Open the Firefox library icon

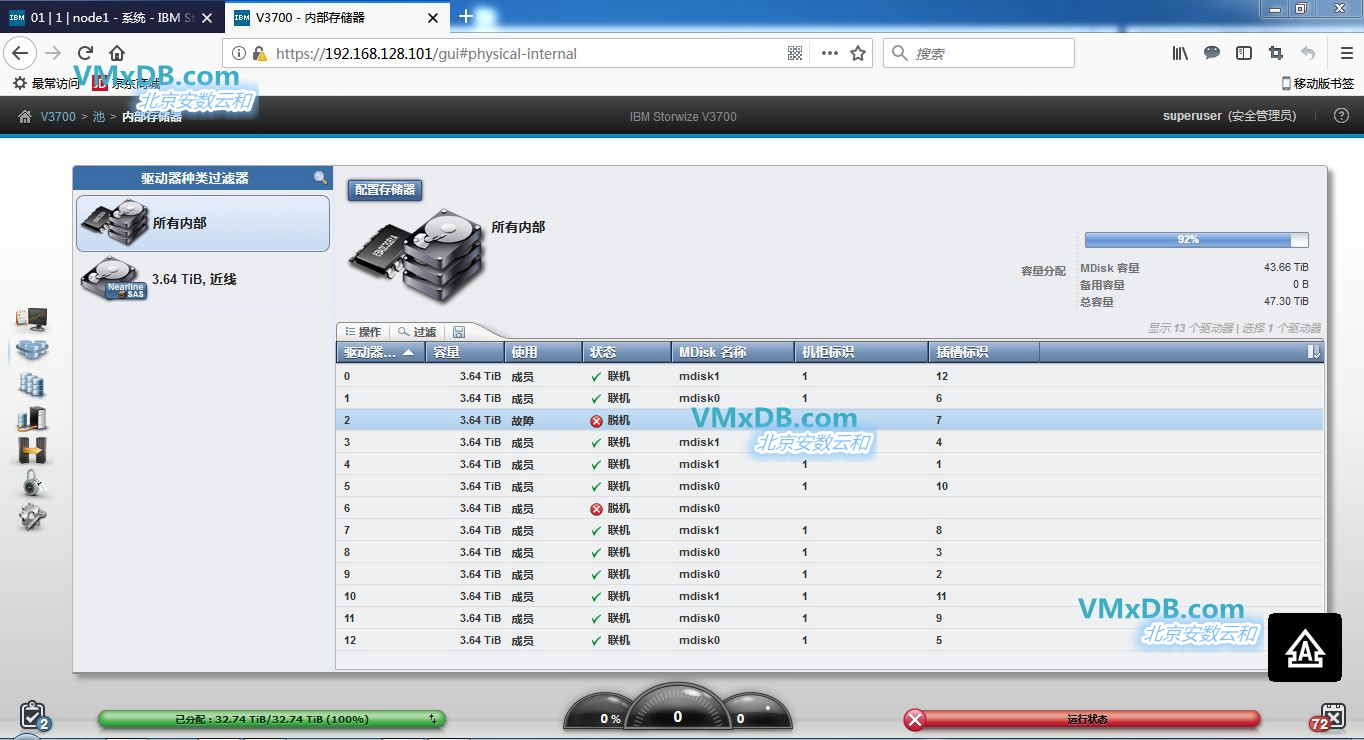coord(1180,53)
